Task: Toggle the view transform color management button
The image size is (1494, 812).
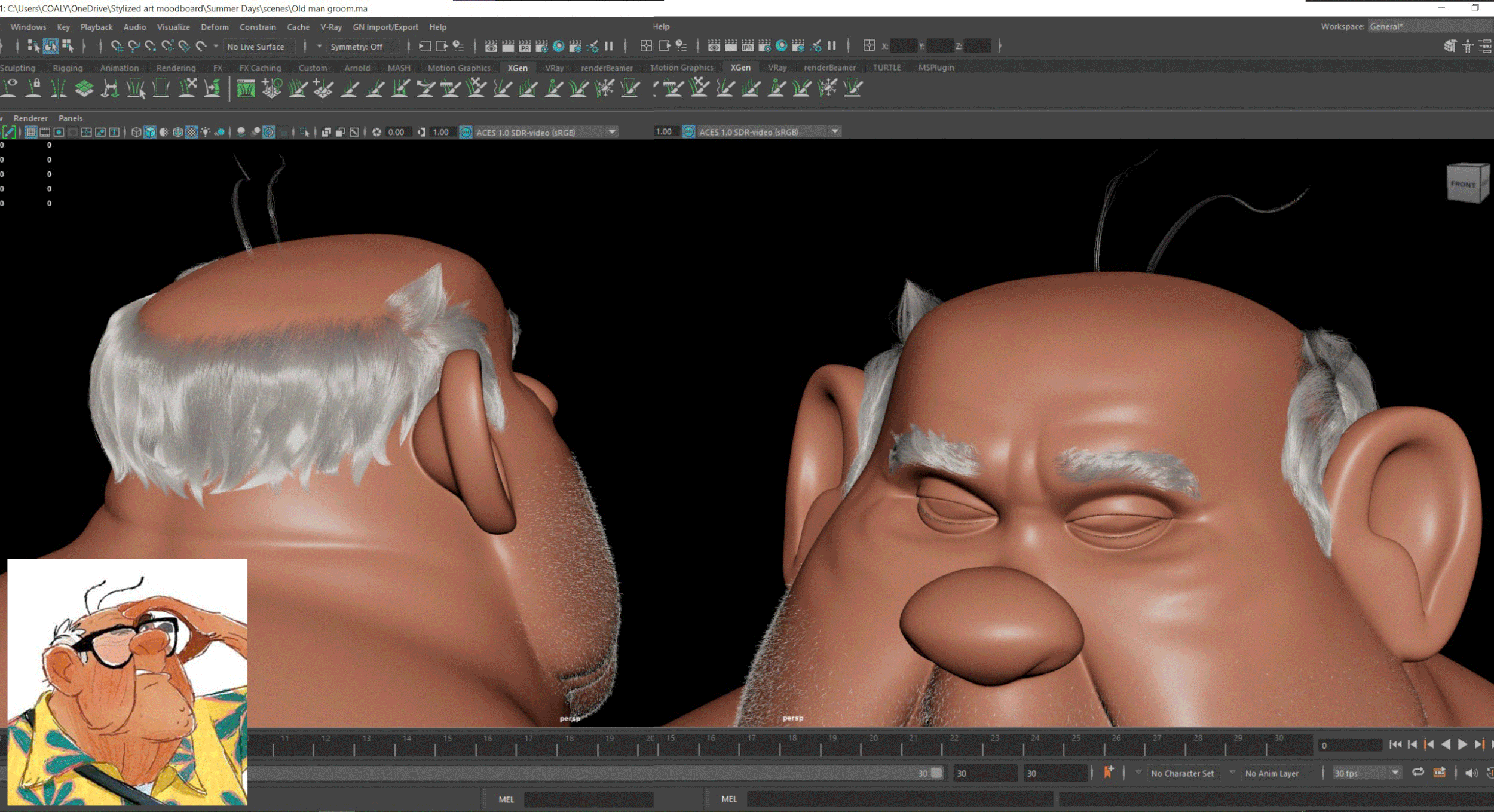Action: point(466,133)
